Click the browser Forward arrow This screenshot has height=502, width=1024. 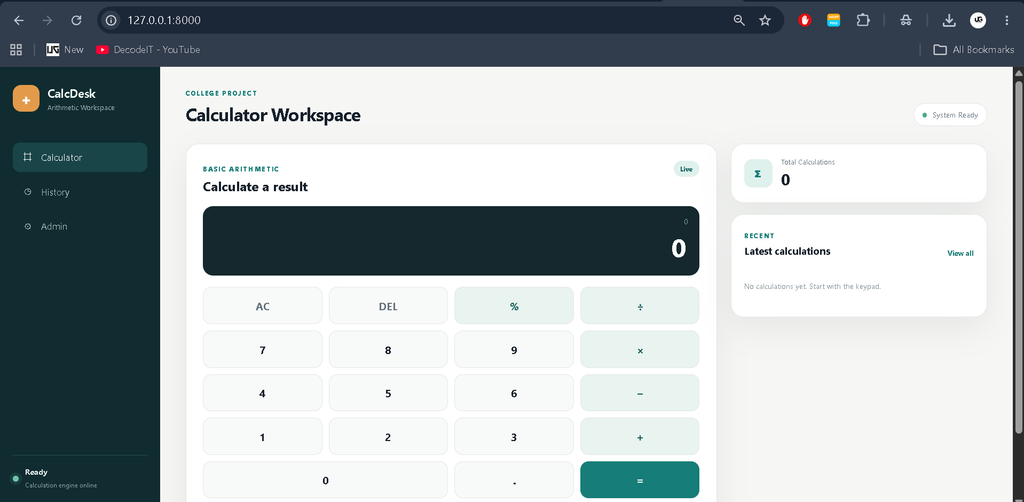[x=47, y=20]
